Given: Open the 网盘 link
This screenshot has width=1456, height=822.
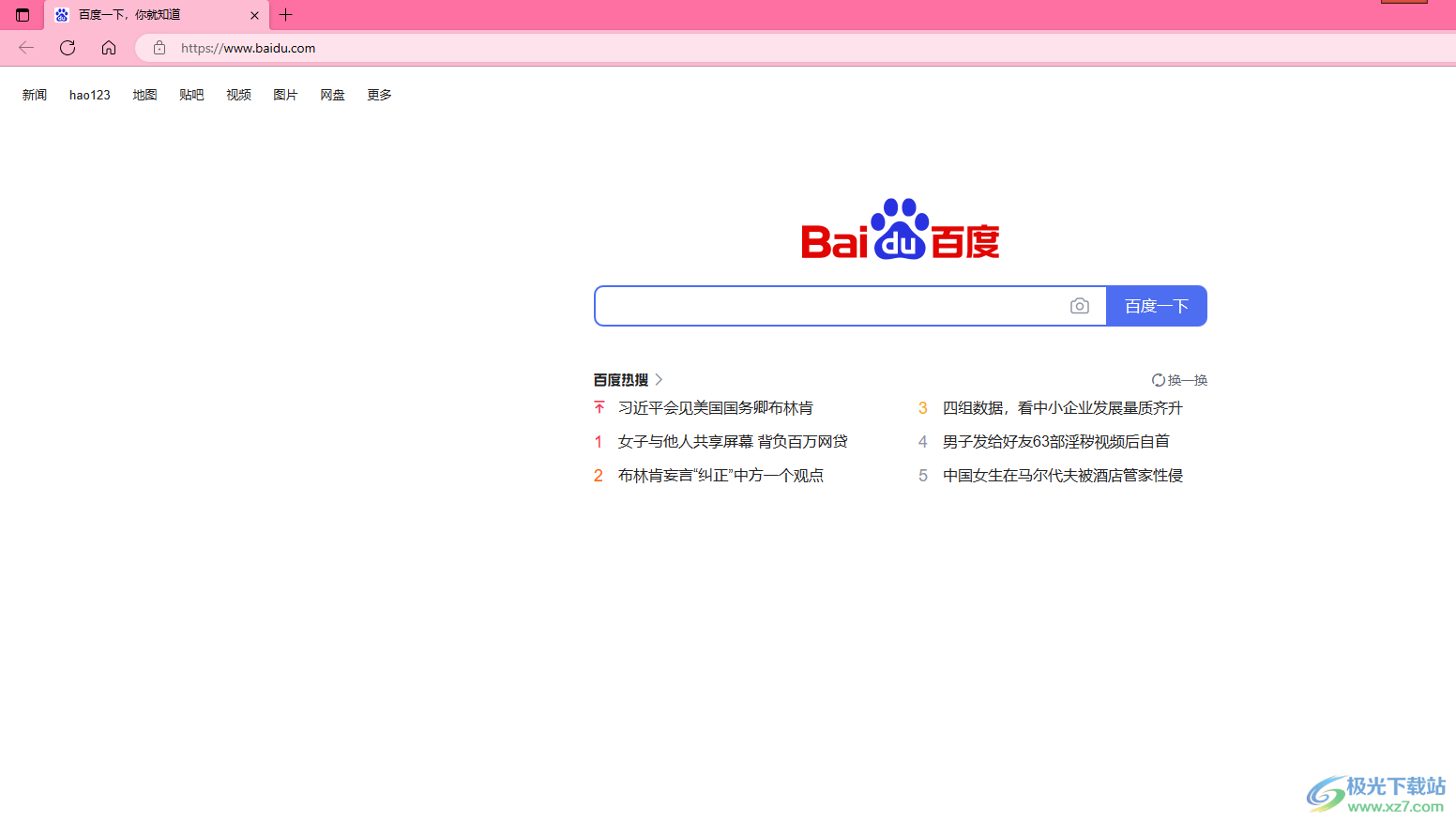Looking at the screenshot, I should pyautogui.click(x=332, y=95).
